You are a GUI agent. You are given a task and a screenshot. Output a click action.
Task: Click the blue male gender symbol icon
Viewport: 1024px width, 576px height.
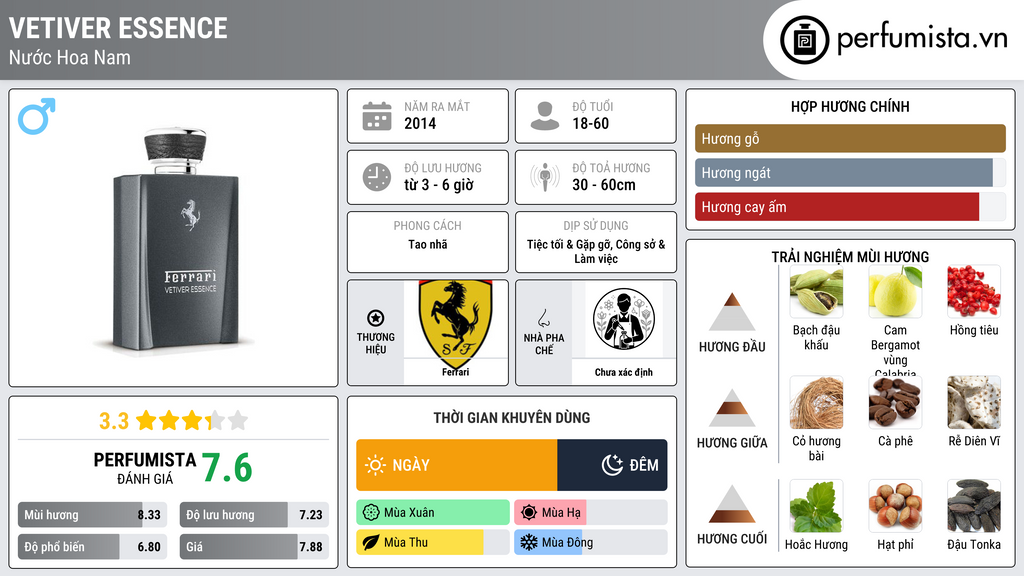[x=37, y=116]
